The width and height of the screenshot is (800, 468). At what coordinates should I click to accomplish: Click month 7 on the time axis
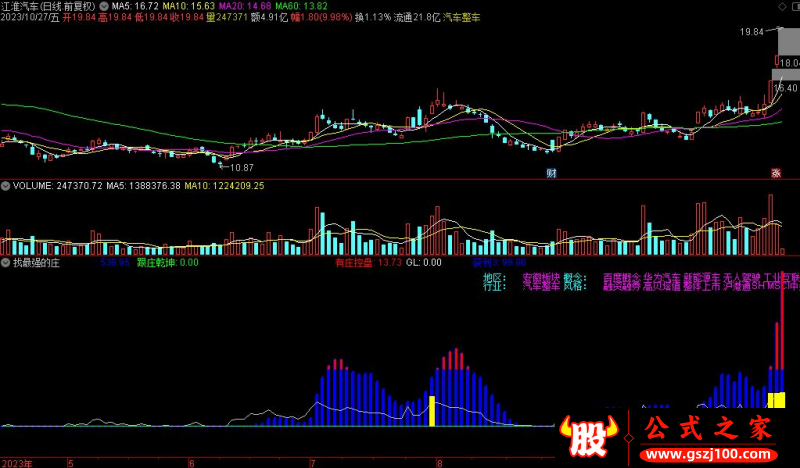pos(313,463)
